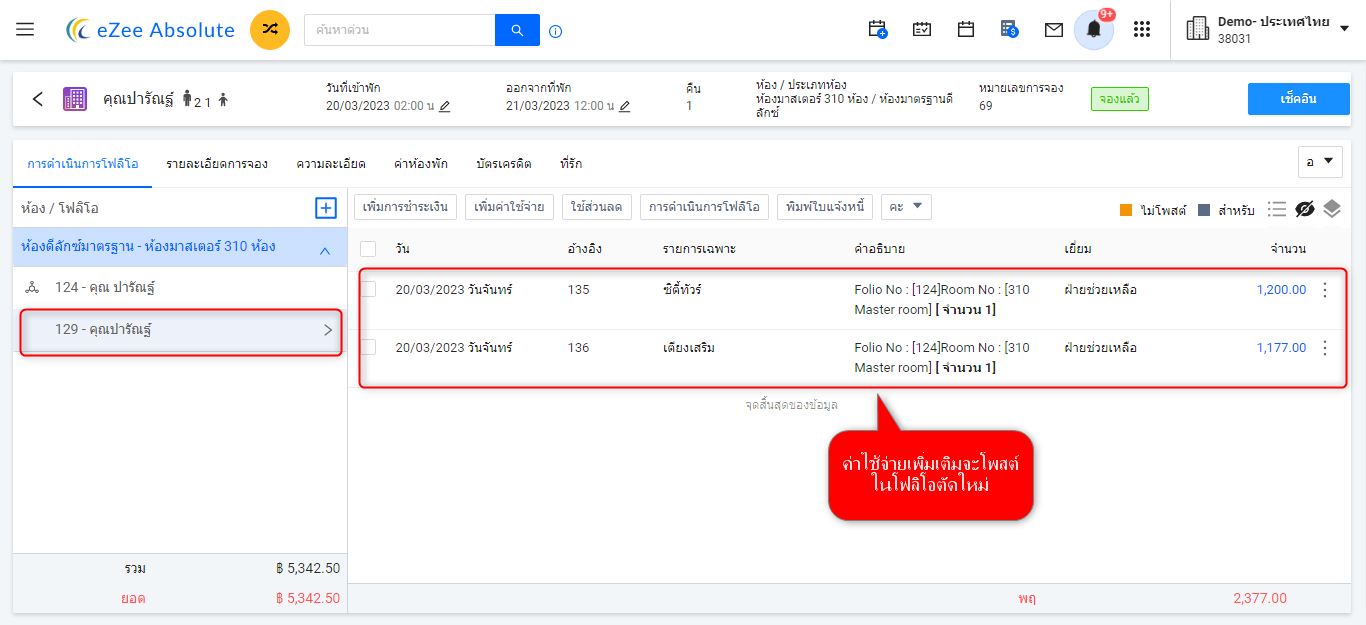Click the layers stack icon
Screen dimensions: 1366x625
[1331, 209]
